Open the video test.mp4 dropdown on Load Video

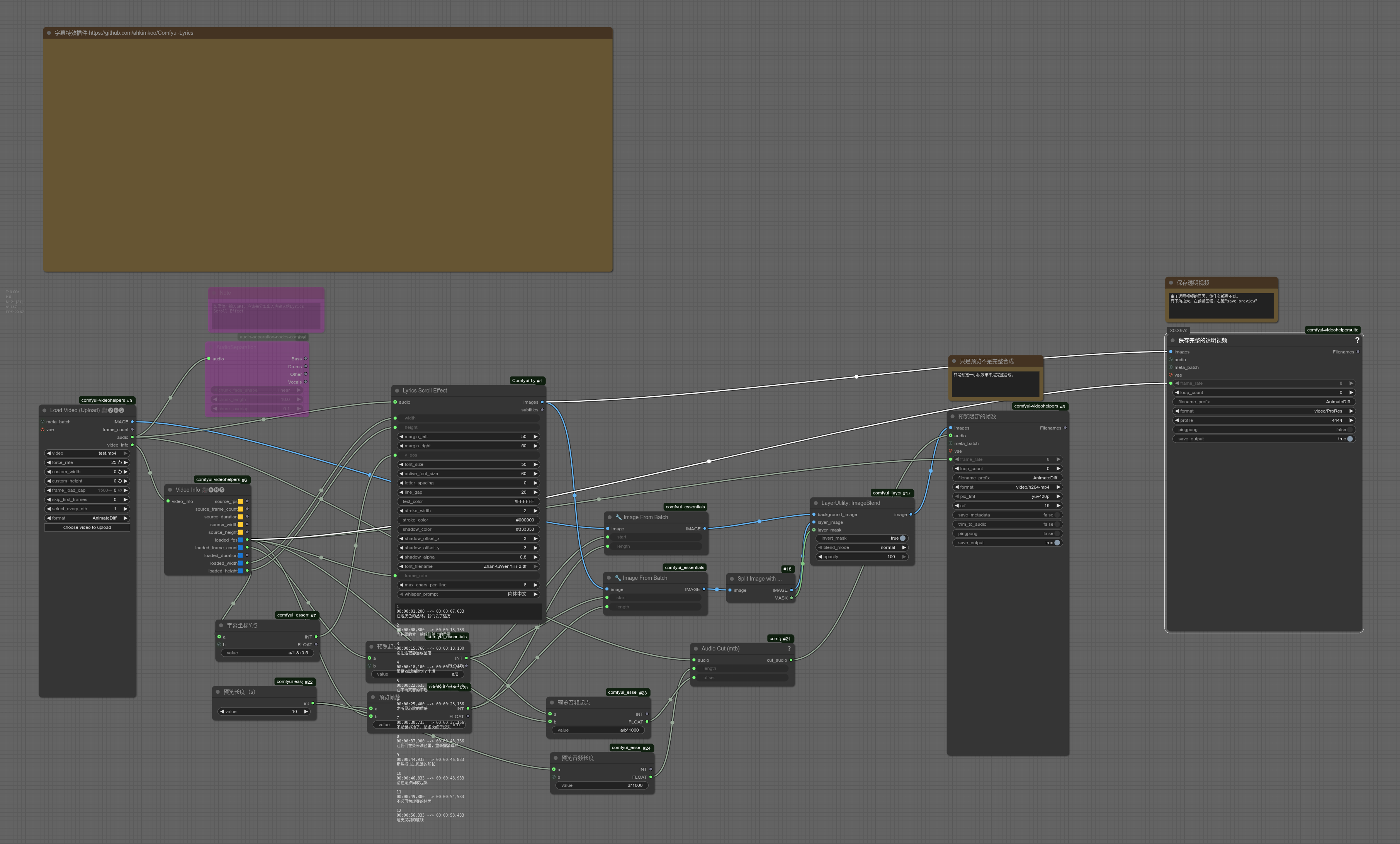pos(87,453)
